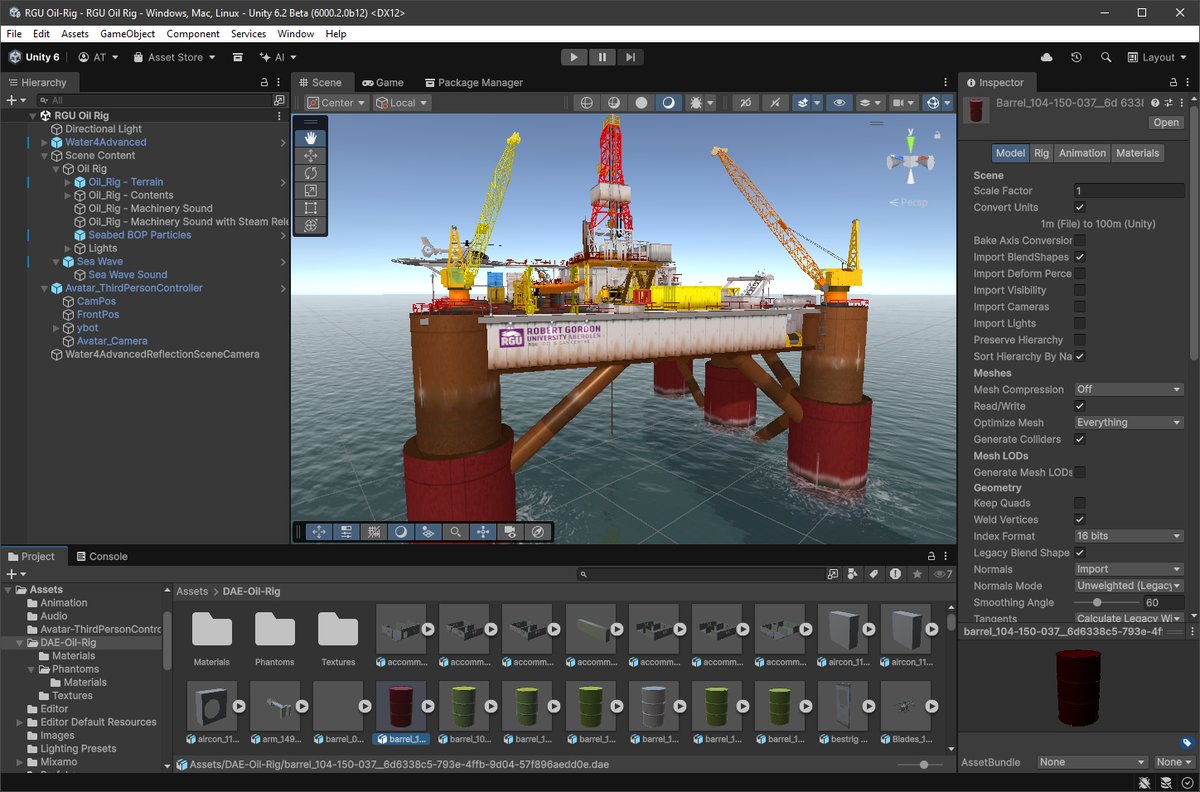Select the Rotate tool in Scene overlay
Screen dimensions: 1200x792
click(310, 173)
